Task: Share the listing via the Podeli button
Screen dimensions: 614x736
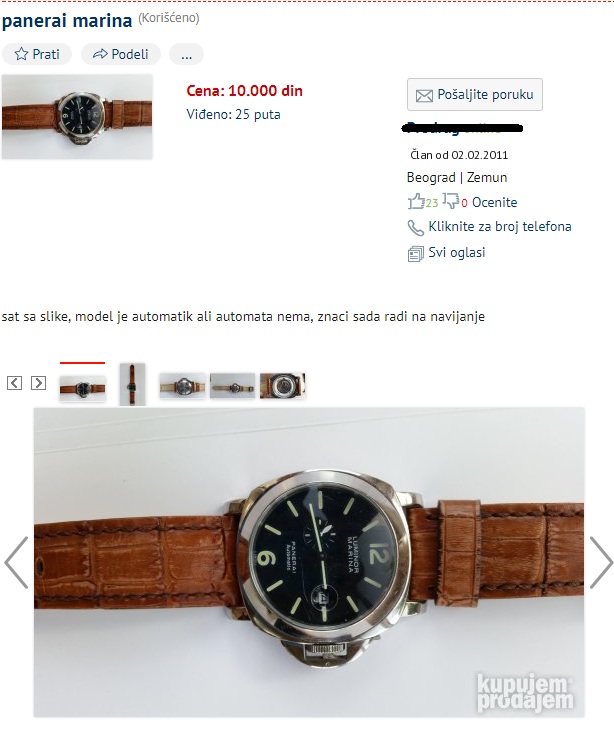Action: click(121, 54)
